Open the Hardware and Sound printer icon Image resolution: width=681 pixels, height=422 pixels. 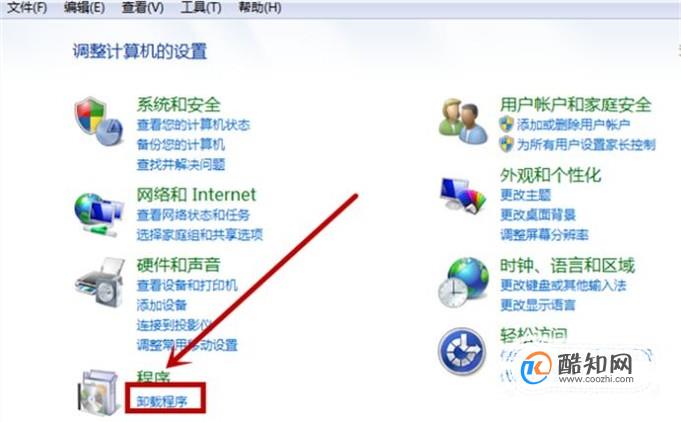[100, 282]
